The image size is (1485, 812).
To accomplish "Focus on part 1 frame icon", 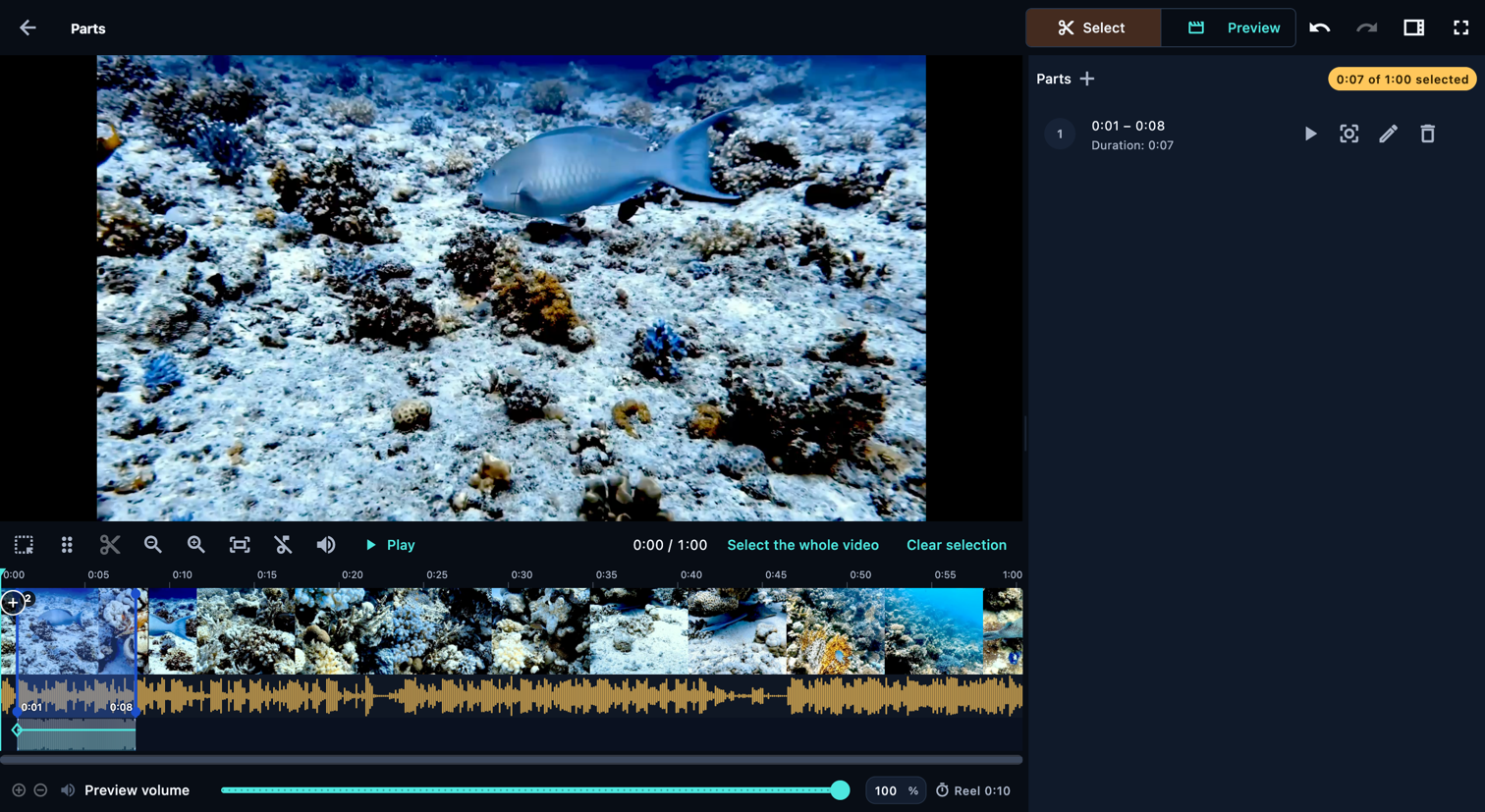I will [x=1348, y=134].
